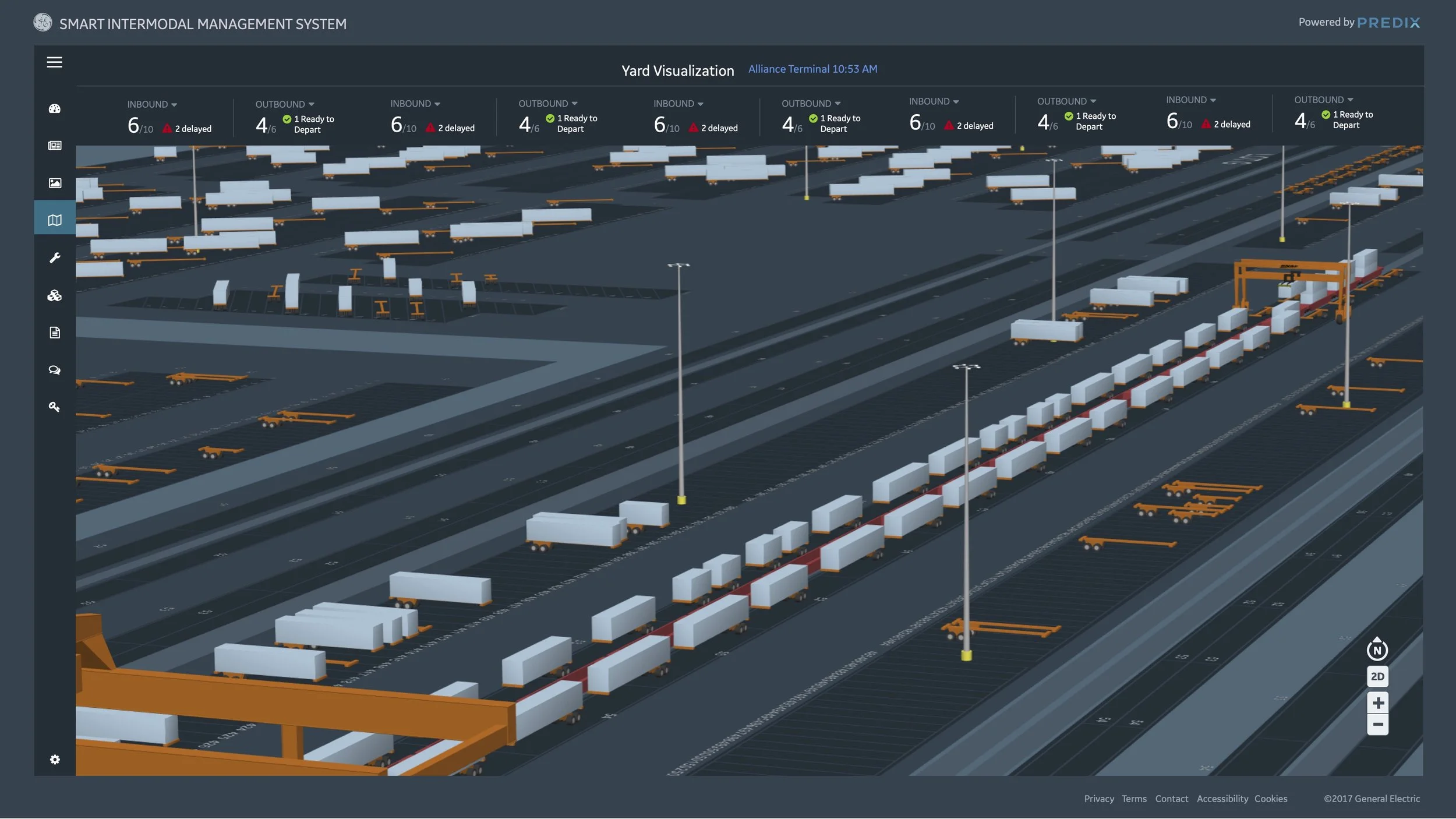Click the stacked cubes sidebar icon
Viewport: 1456px width, 819px height.
[x=55, y=296]
